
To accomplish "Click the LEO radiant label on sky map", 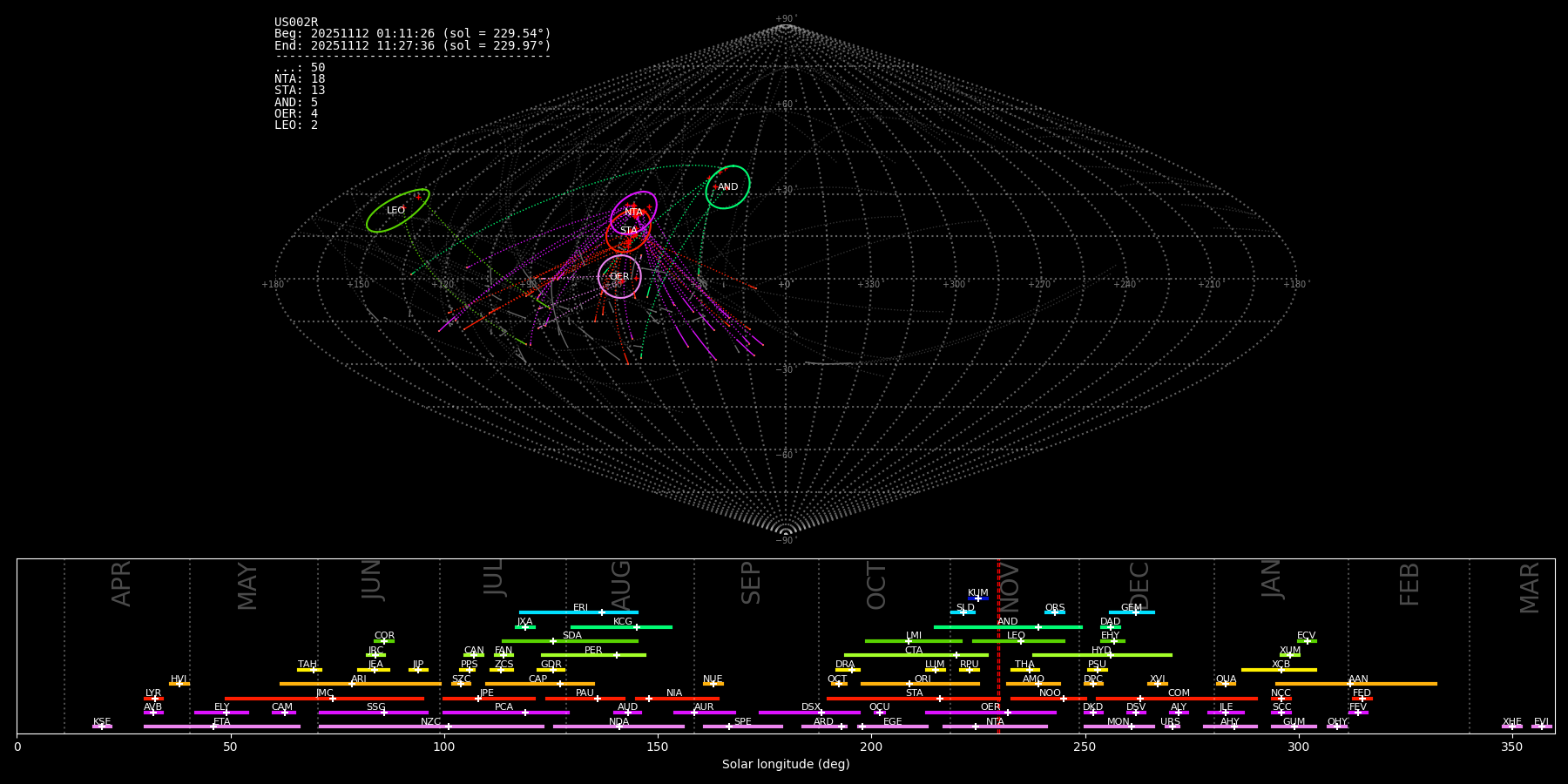I will click(395, 211).
